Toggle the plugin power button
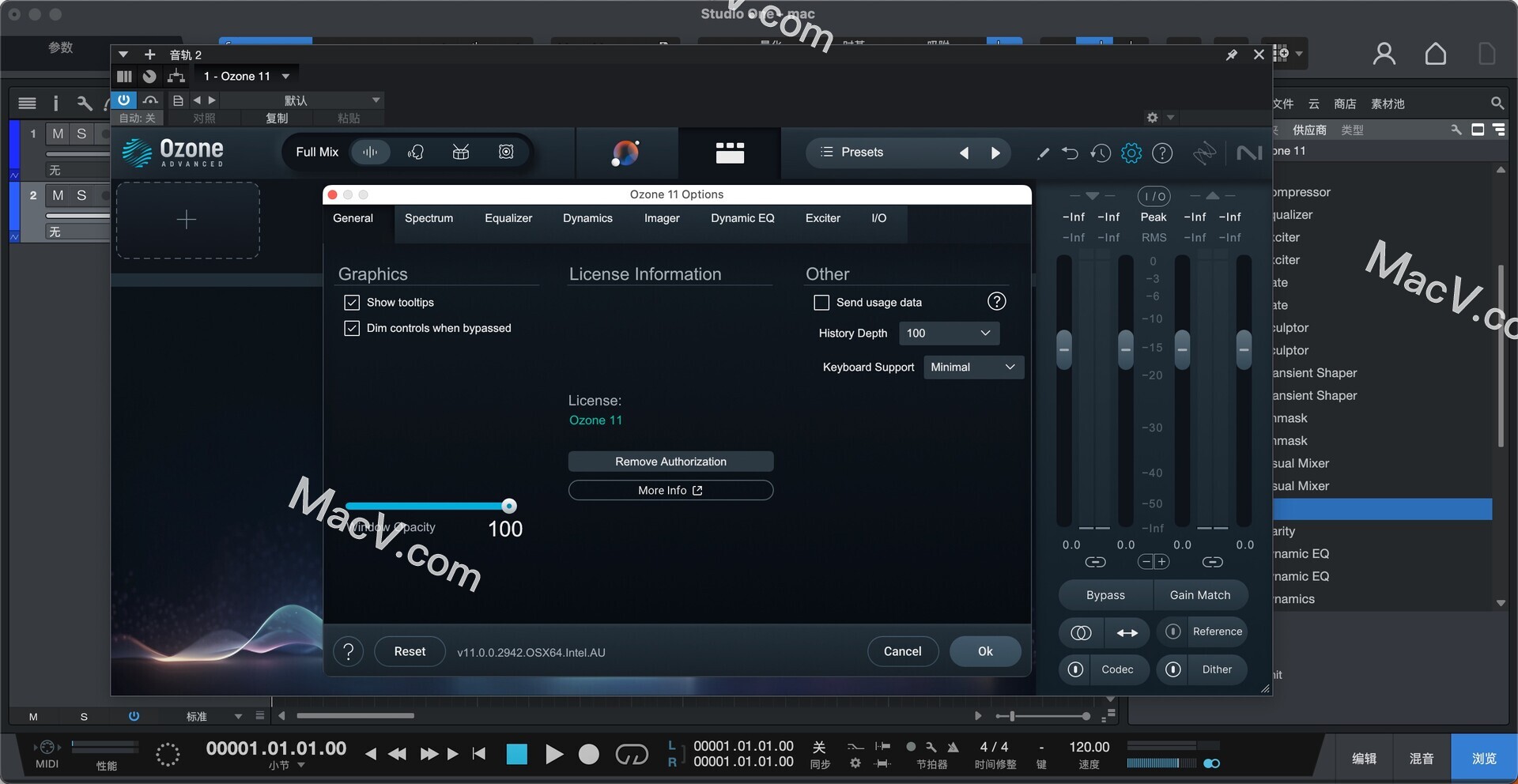This screenshot has height=784, width=1518. point(124,100)
